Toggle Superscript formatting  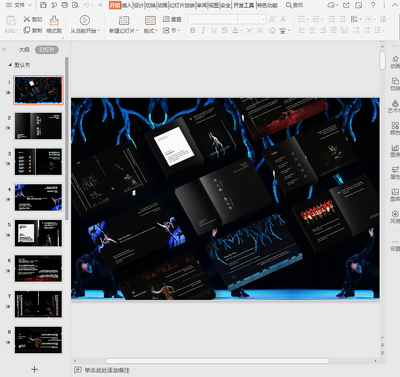click(250, 30)
